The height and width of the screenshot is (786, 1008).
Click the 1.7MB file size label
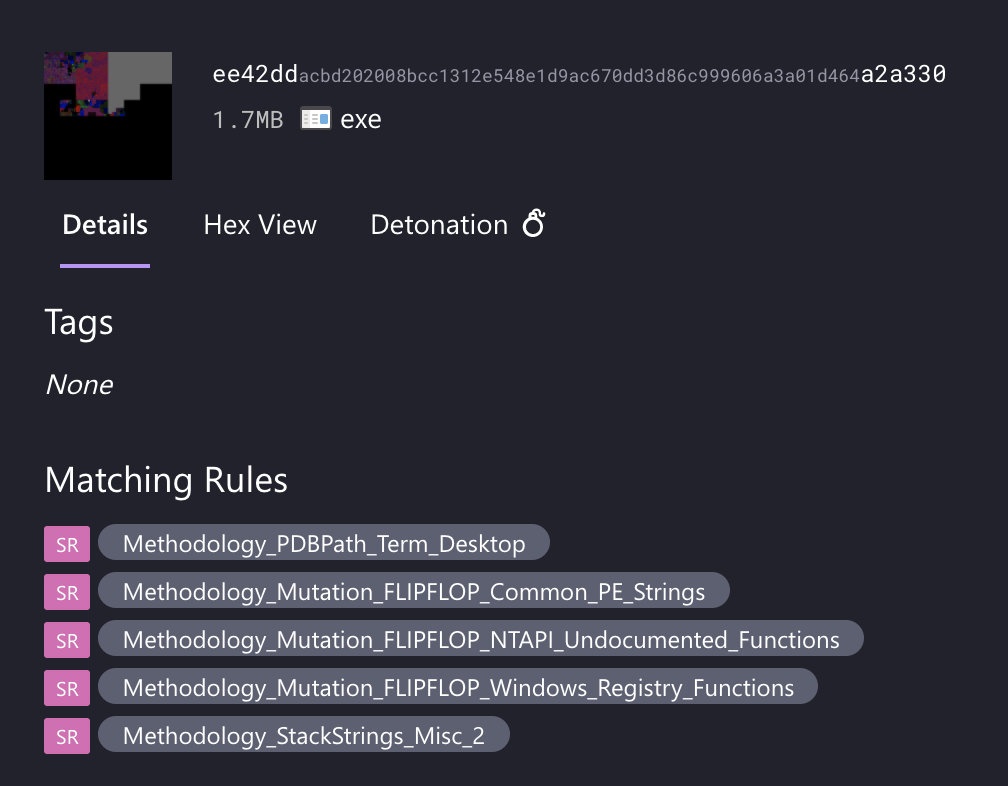(x=248, y=120)
